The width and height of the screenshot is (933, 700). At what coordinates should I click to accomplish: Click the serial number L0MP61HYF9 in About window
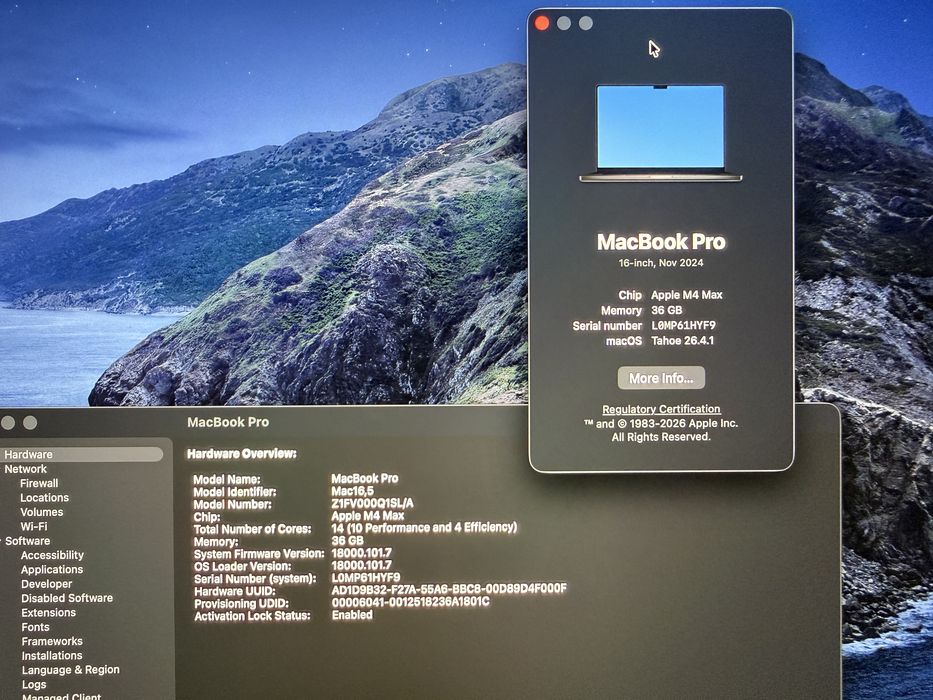pos(684,326)
